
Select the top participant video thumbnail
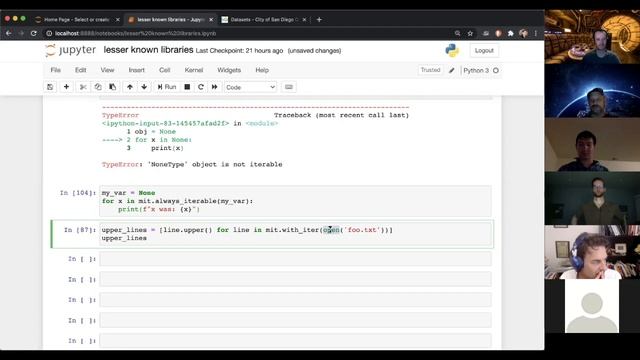point(592,37)
